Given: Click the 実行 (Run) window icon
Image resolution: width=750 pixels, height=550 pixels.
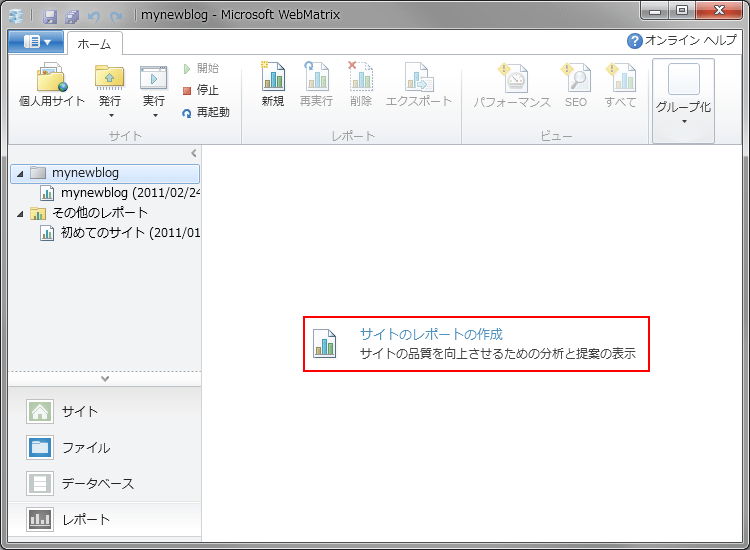Looking at the screenshot, I should pyautogui.click(x=154, y=77).
